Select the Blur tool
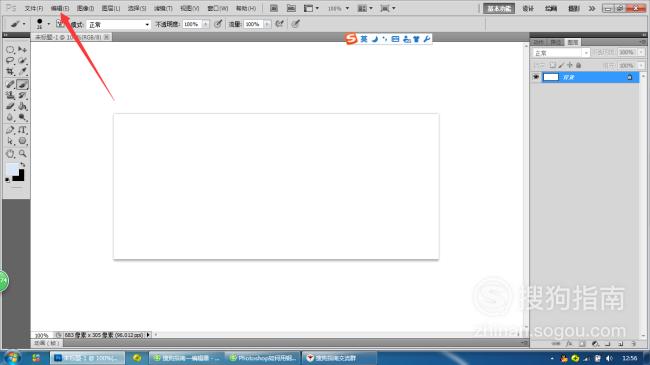This screenshot has height=365, width=650. [x=10, y=117]
